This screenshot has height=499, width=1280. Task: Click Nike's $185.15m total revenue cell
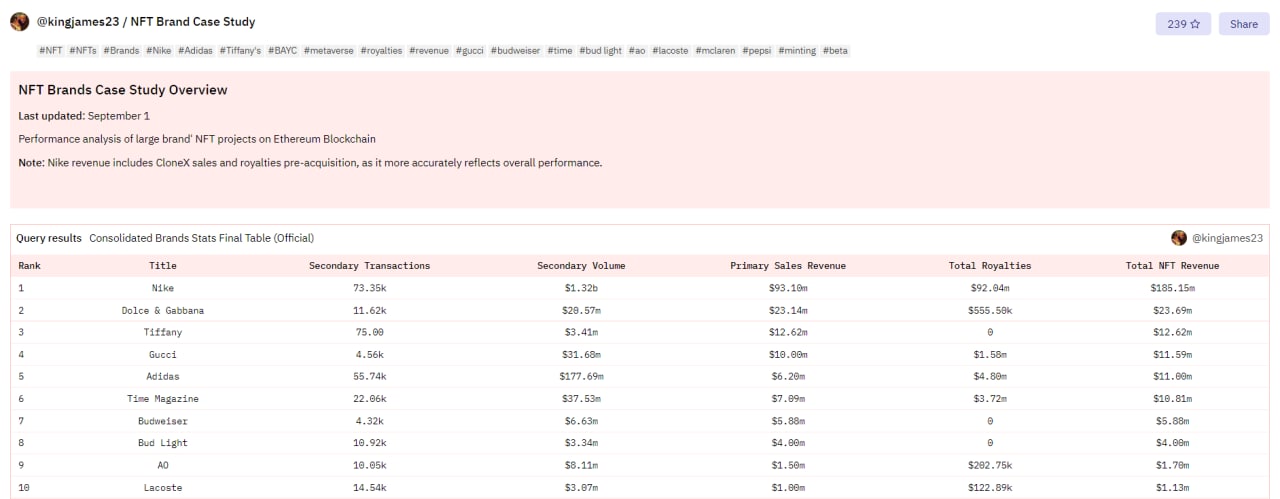tap(1172, 288)
